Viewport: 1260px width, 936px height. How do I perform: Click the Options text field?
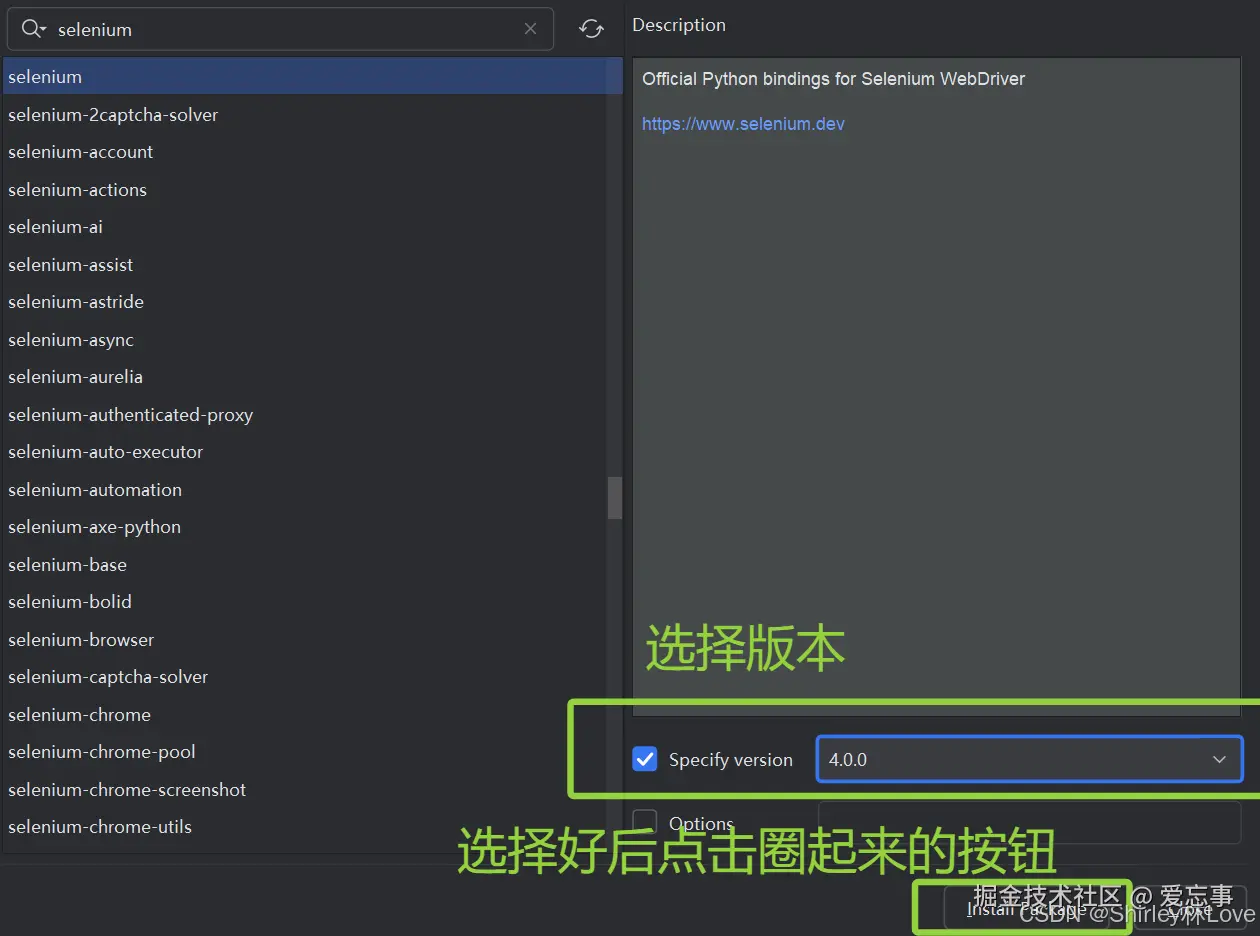point(1030,823)
